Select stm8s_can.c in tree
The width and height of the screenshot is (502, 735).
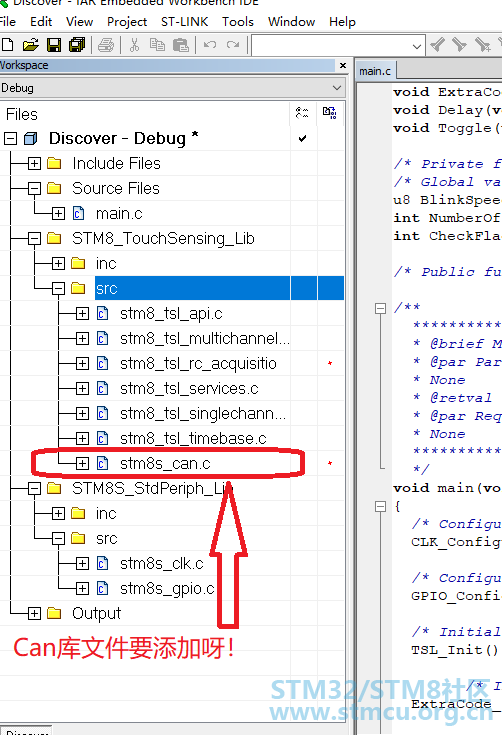tap(165, 464)
